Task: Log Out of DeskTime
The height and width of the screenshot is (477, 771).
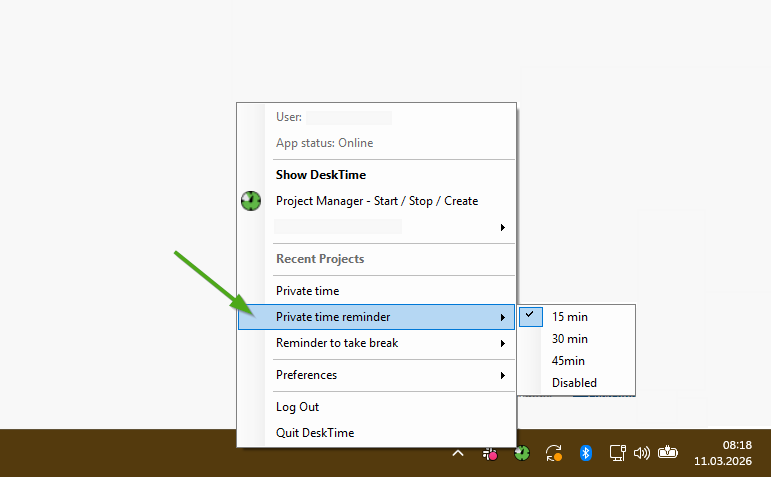Action: click(x=298, y=407)
